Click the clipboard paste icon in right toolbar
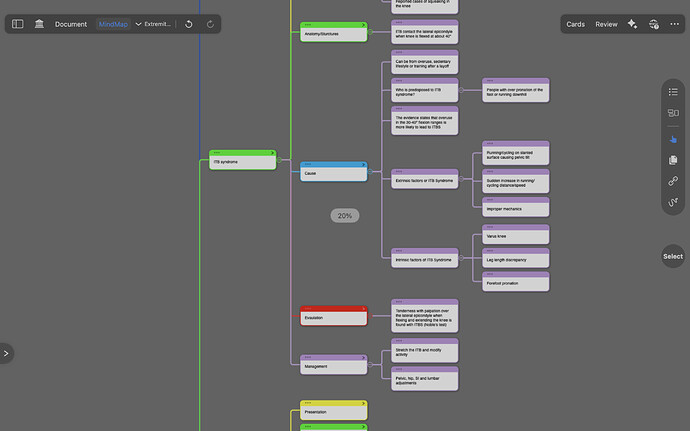690x431 pixels. click(673, 160)
